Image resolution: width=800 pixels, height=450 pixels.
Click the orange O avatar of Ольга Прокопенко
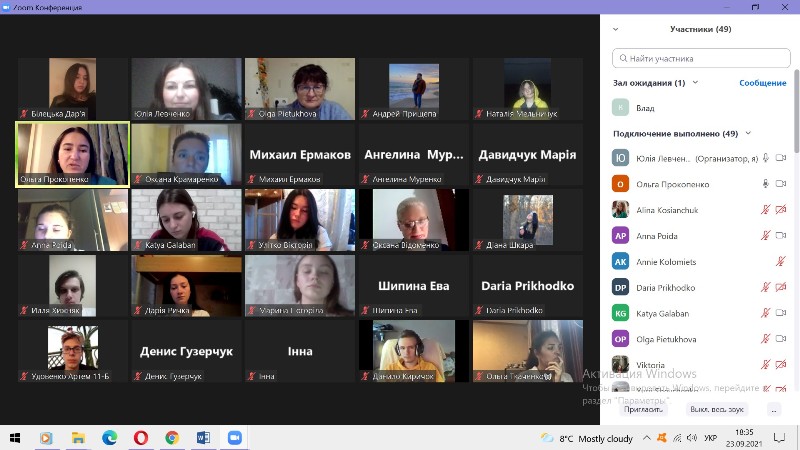coord(620,184)
